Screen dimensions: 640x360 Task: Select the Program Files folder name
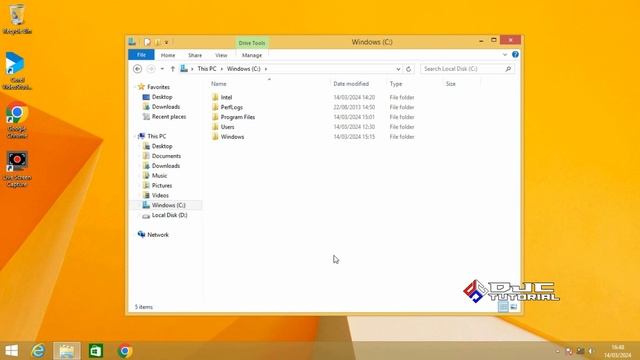pyautogui.click(x=238, y=117)
